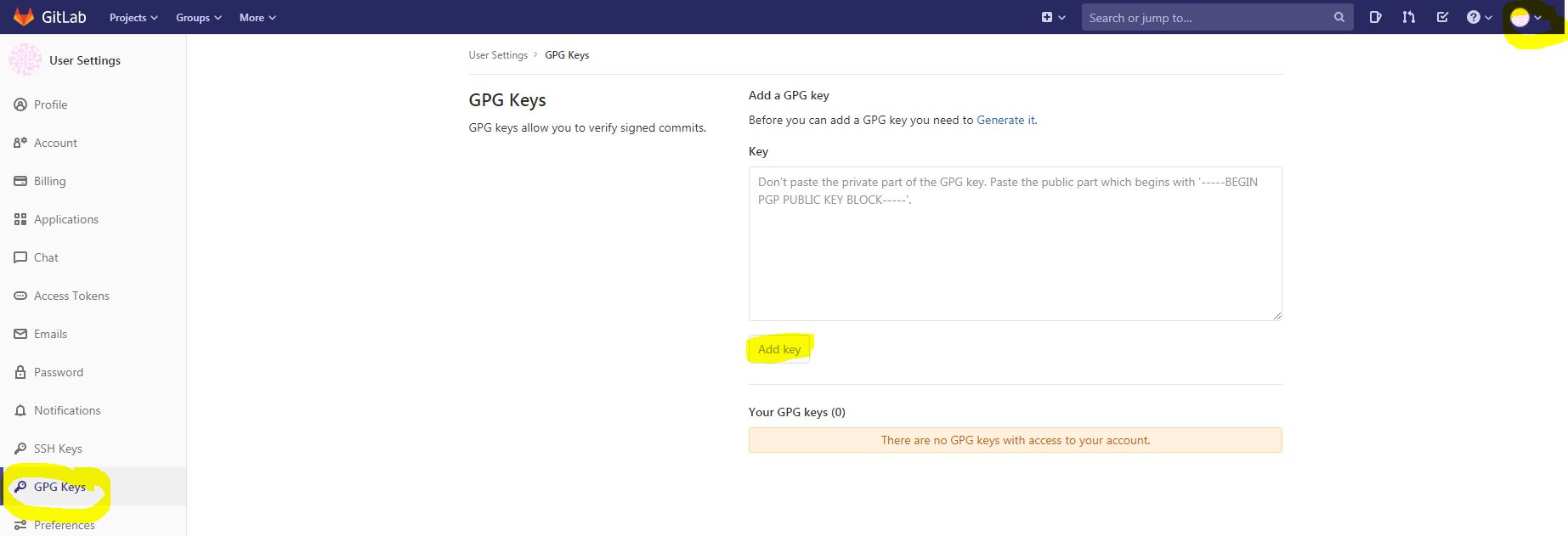Click the User Settings avatar in sidebar
The width and height of the screenshot is (1568, 536).
[25, 60]
